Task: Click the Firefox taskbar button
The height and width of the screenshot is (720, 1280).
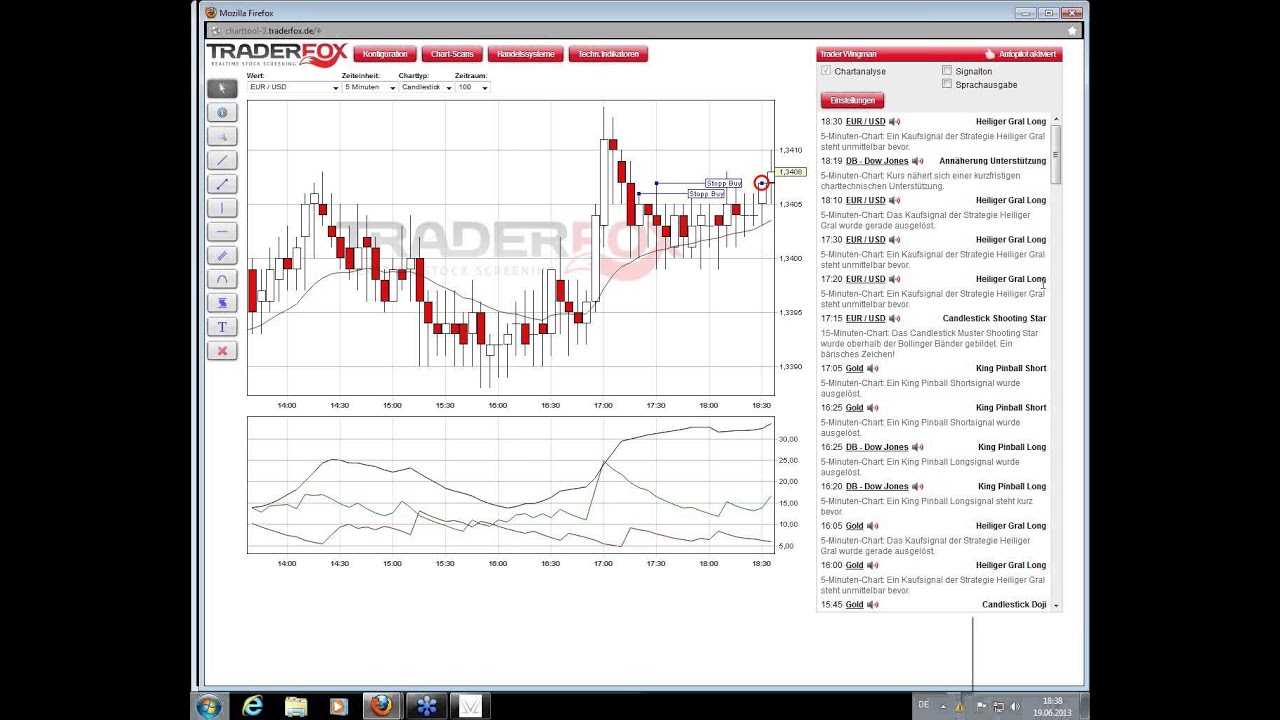Action: [381, 706]
